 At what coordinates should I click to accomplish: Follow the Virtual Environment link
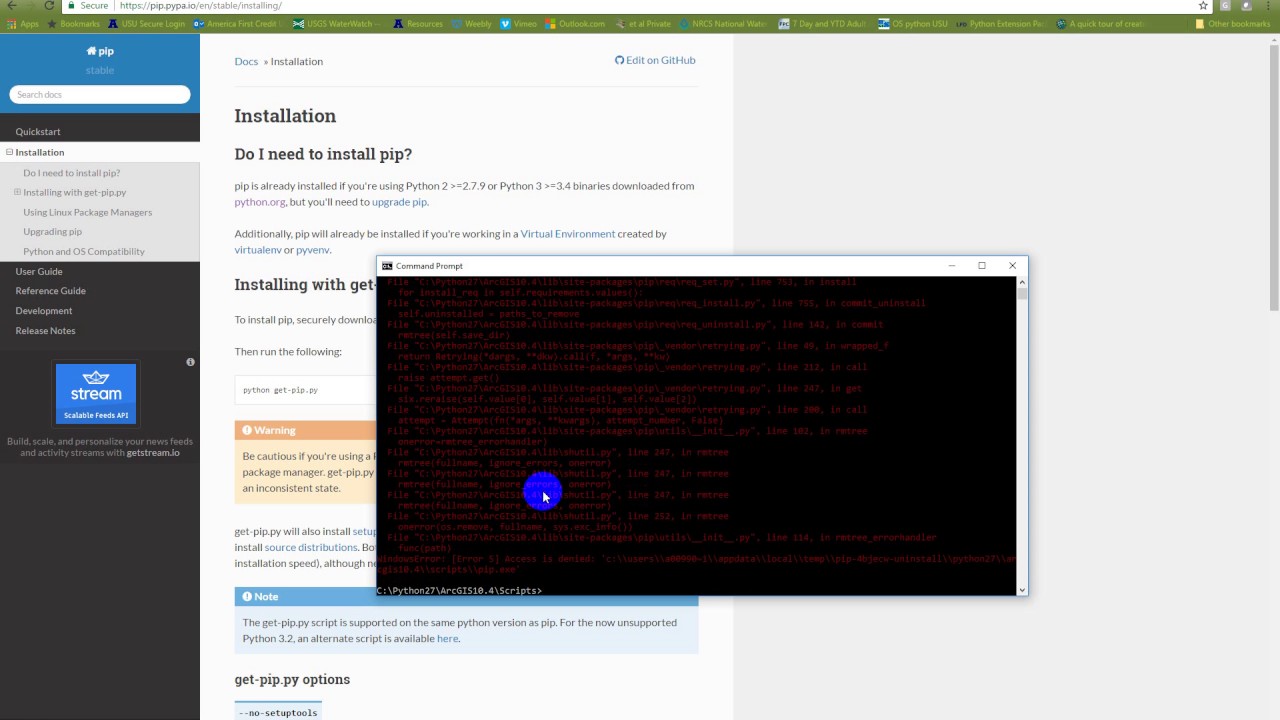pos(568,234)
